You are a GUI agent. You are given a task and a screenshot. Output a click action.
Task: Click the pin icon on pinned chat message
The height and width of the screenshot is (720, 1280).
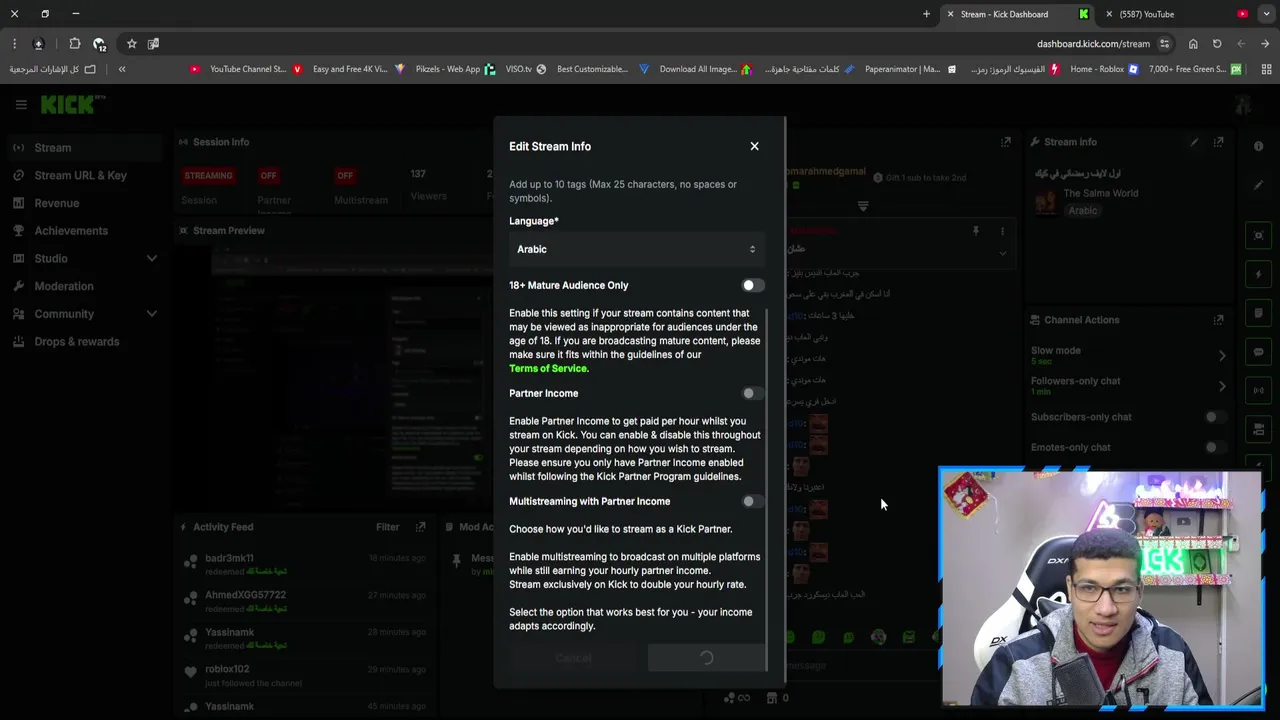point(976,231)
